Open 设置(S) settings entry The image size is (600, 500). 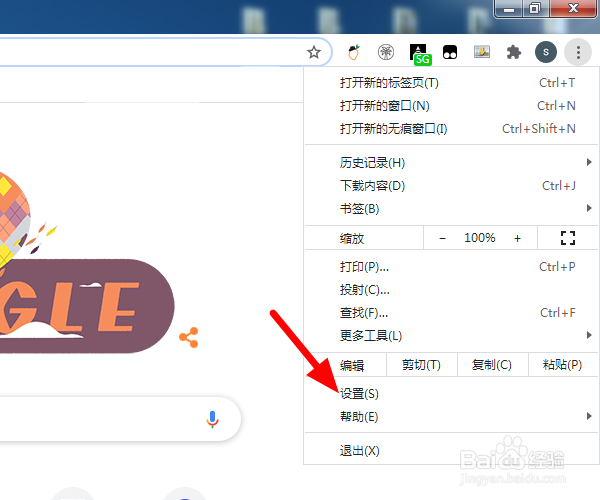[452, 393]
